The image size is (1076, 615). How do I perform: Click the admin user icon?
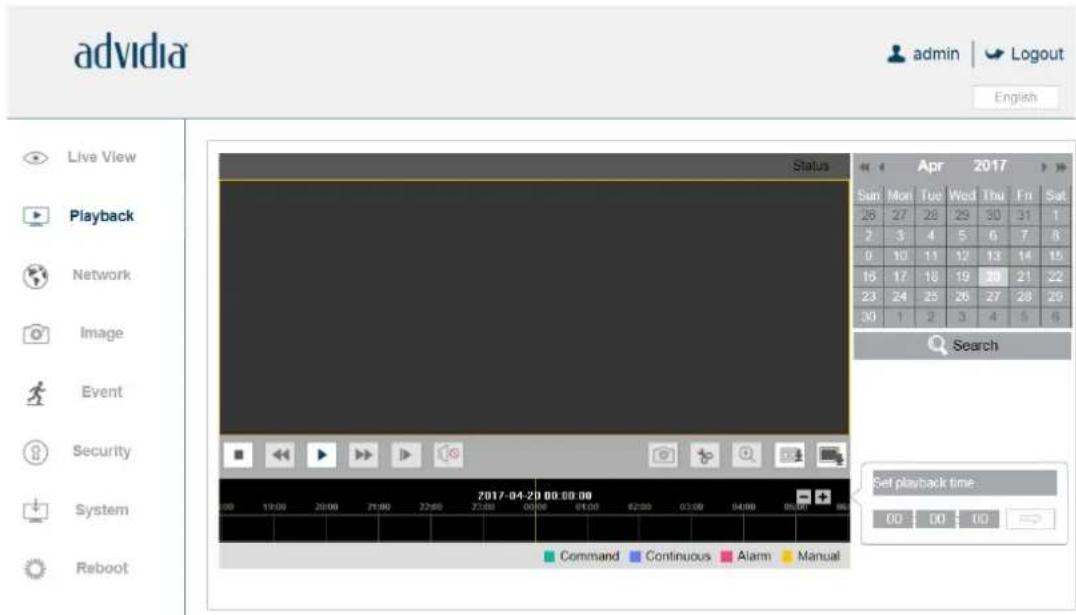pyautogui.click(x=896, y=54)
